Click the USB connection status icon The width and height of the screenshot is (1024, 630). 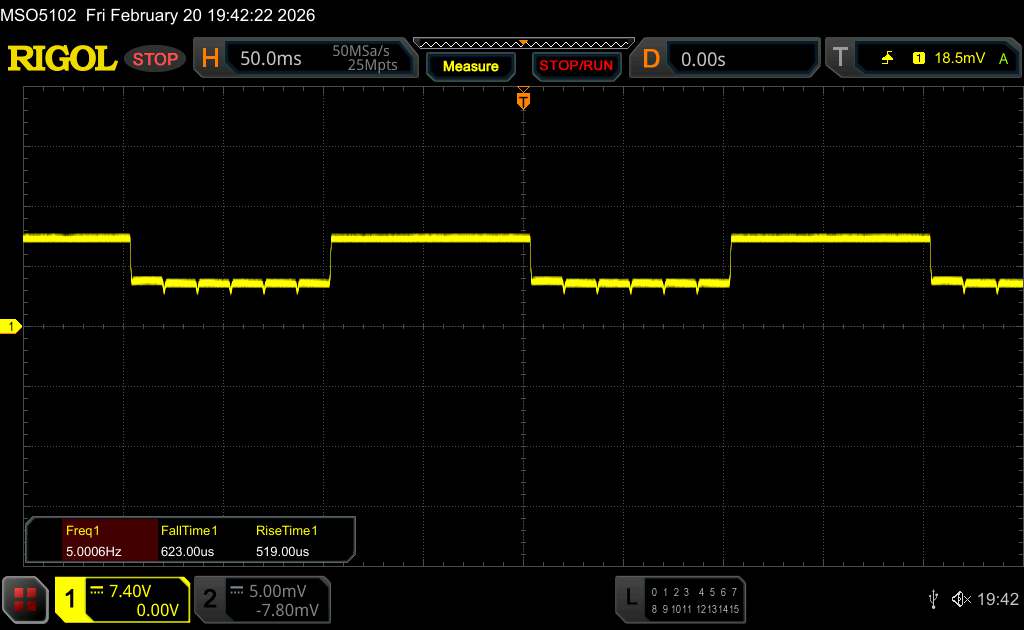coord(935,598)
